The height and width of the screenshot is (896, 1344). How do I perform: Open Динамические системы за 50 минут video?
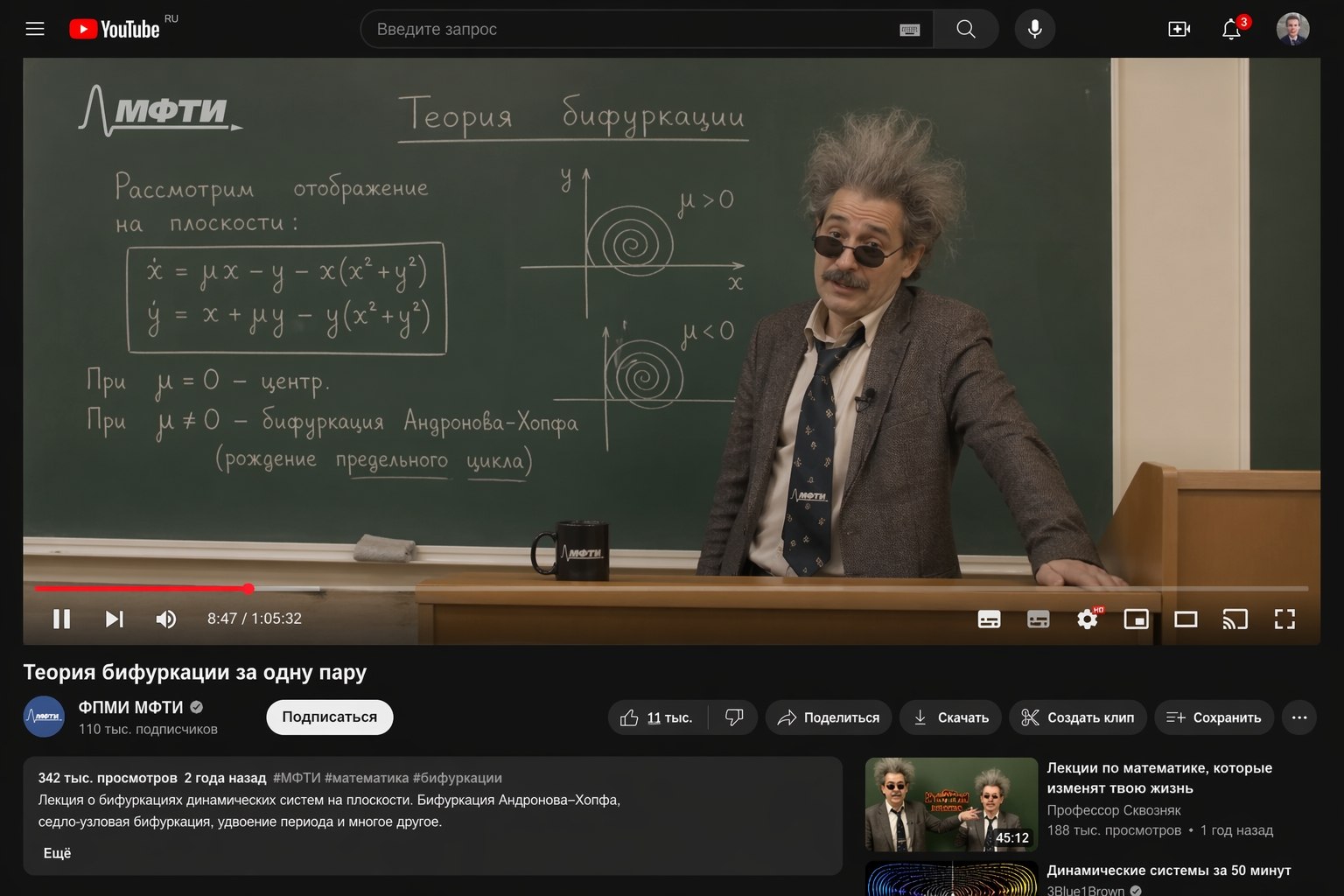point(1169,871)
